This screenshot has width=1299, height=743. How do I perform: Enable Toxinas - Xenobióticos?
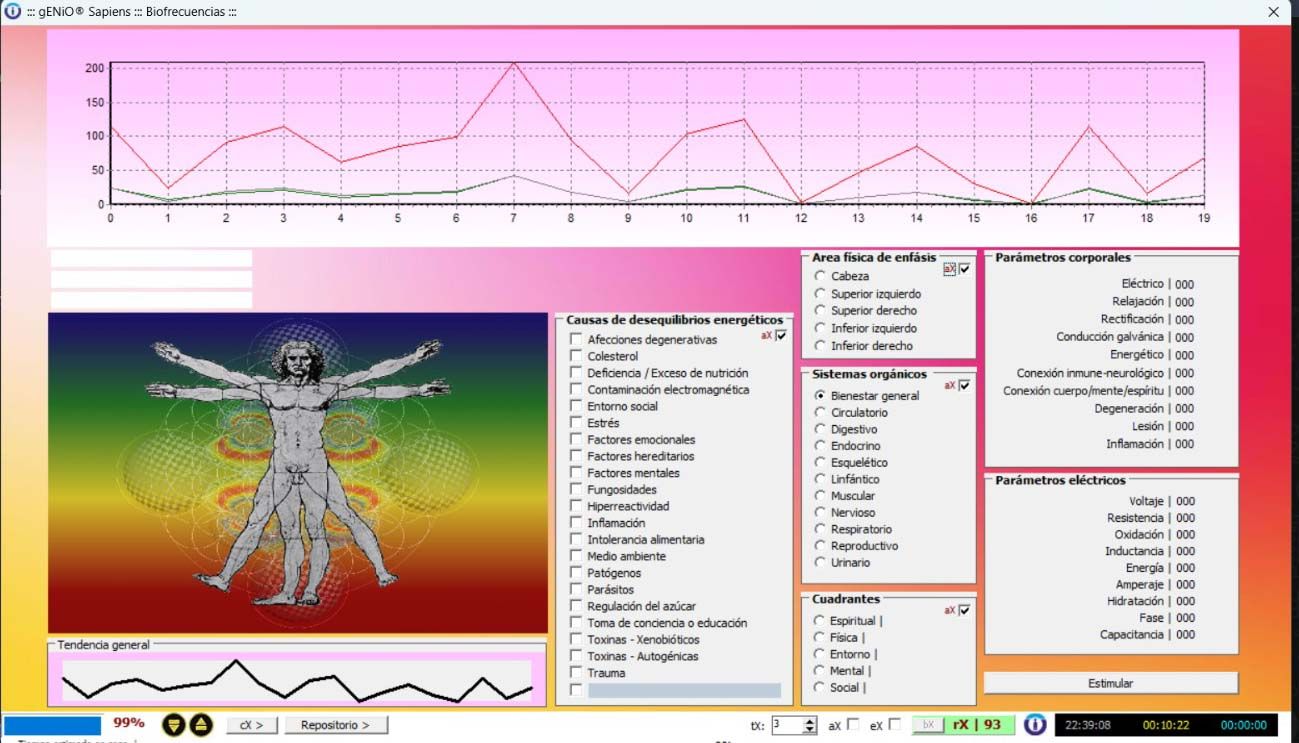(577, 640)
